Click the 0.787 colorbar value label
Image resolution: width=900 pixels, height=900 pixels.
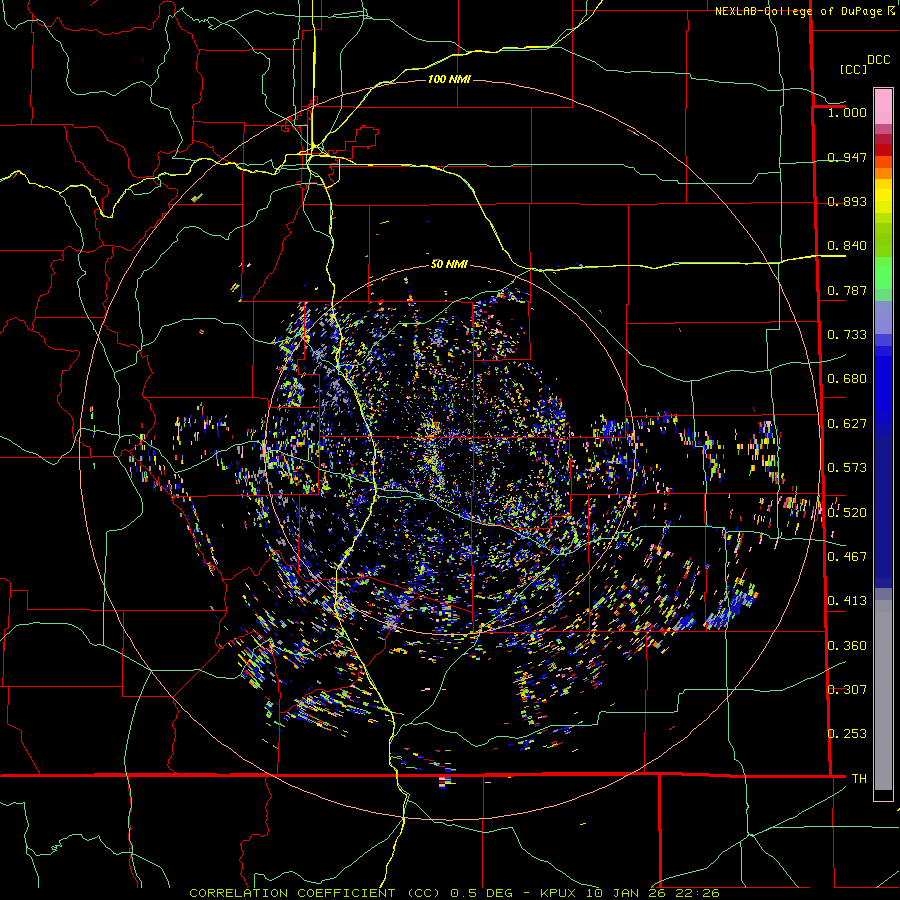pos(847,290)
